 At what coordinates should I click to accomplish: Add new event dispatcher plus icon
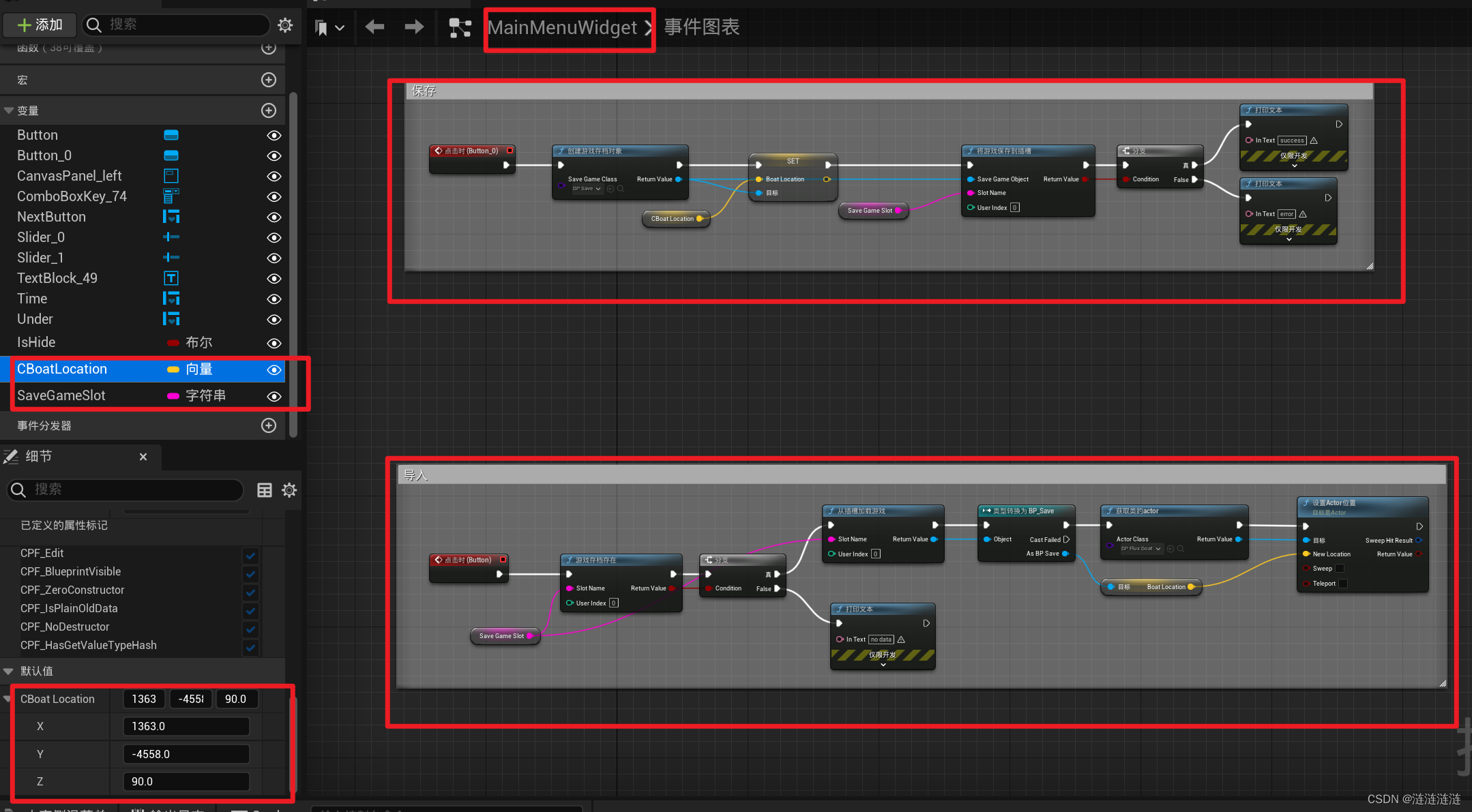pos(269,425)
